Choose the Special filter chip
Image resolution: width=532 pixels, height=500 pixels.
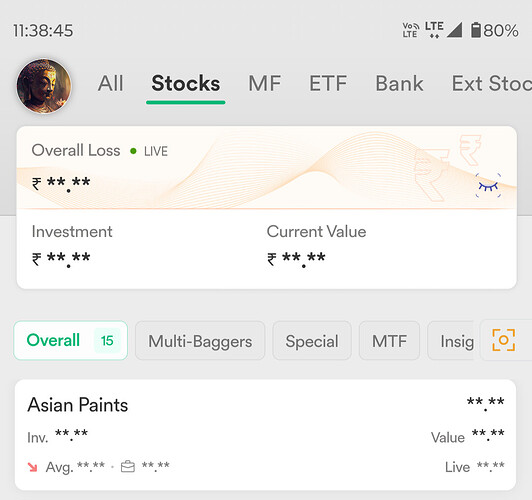[x=312, y=341]
